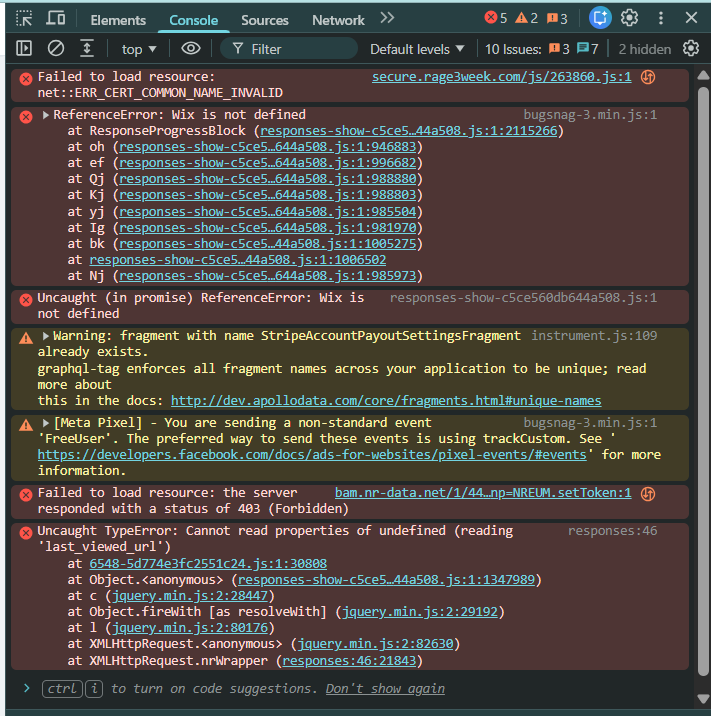Open the responses:46:21843 link

349,661
